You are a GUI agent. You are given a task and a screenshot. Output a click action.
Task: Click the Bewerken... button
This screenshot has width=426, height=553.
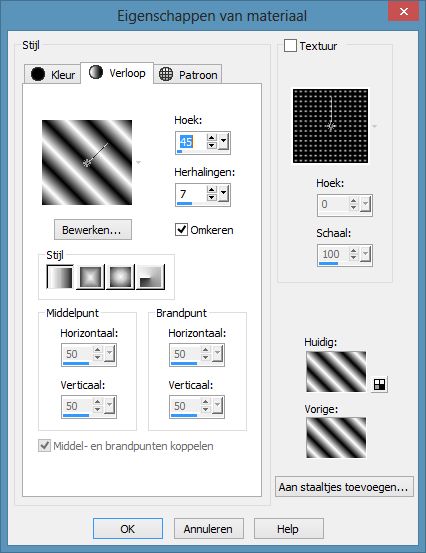click(93, 230)
